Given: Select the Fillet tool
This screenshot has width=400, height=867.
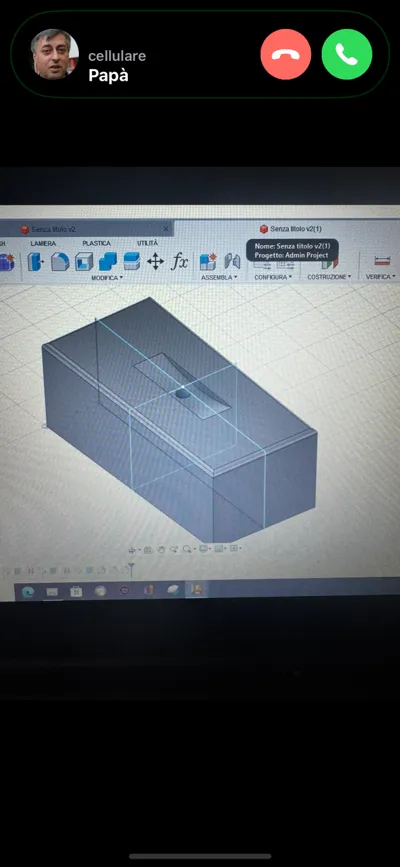Looking at the screenshot, I should [x=60, y=262].
